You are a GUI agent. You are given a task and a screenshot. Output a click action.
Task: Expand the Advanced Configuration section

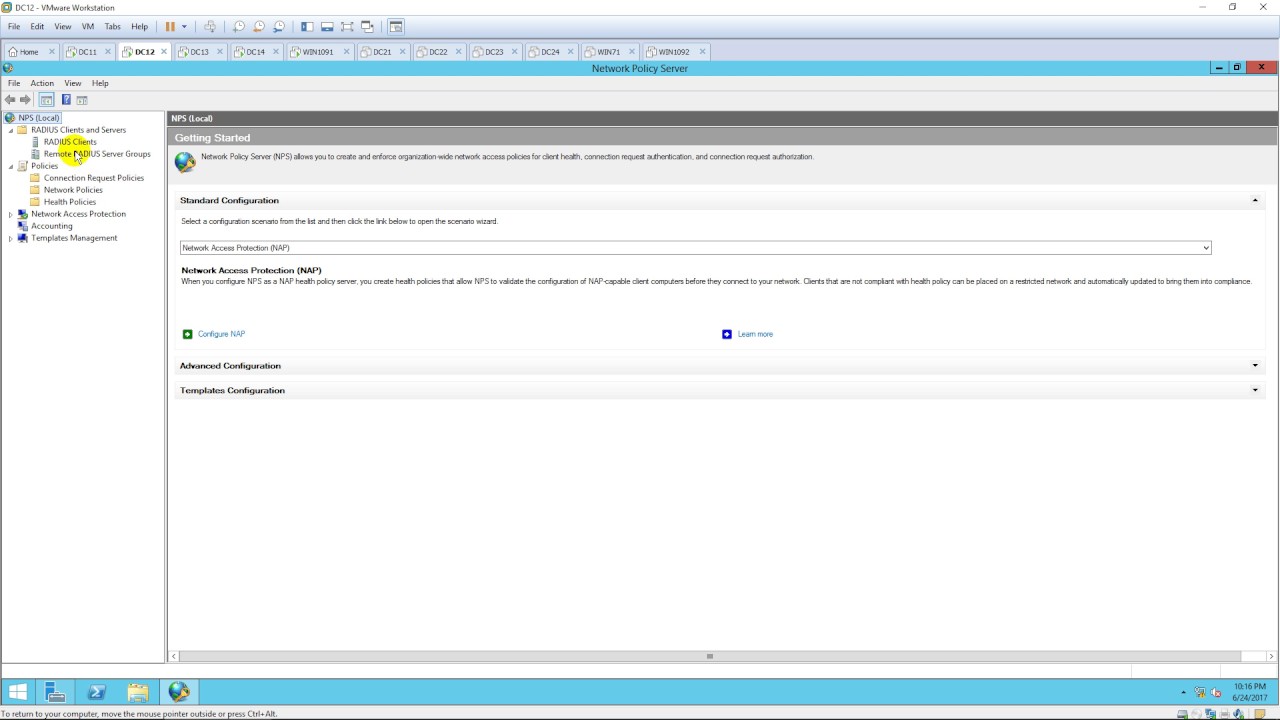pos(1255,366)
